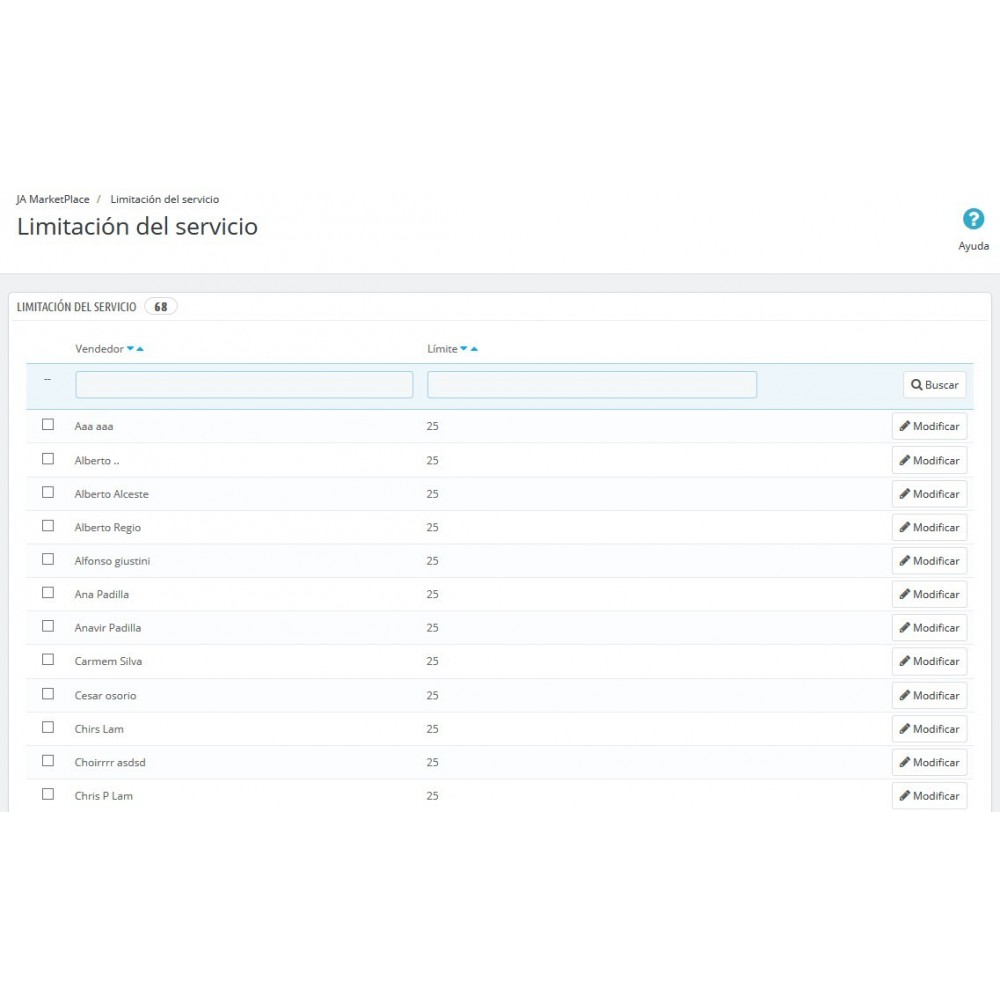Viewport: 1000px width, 1000px height.
Task: Sort Límite column descending arrow
Action: point(464,349)
